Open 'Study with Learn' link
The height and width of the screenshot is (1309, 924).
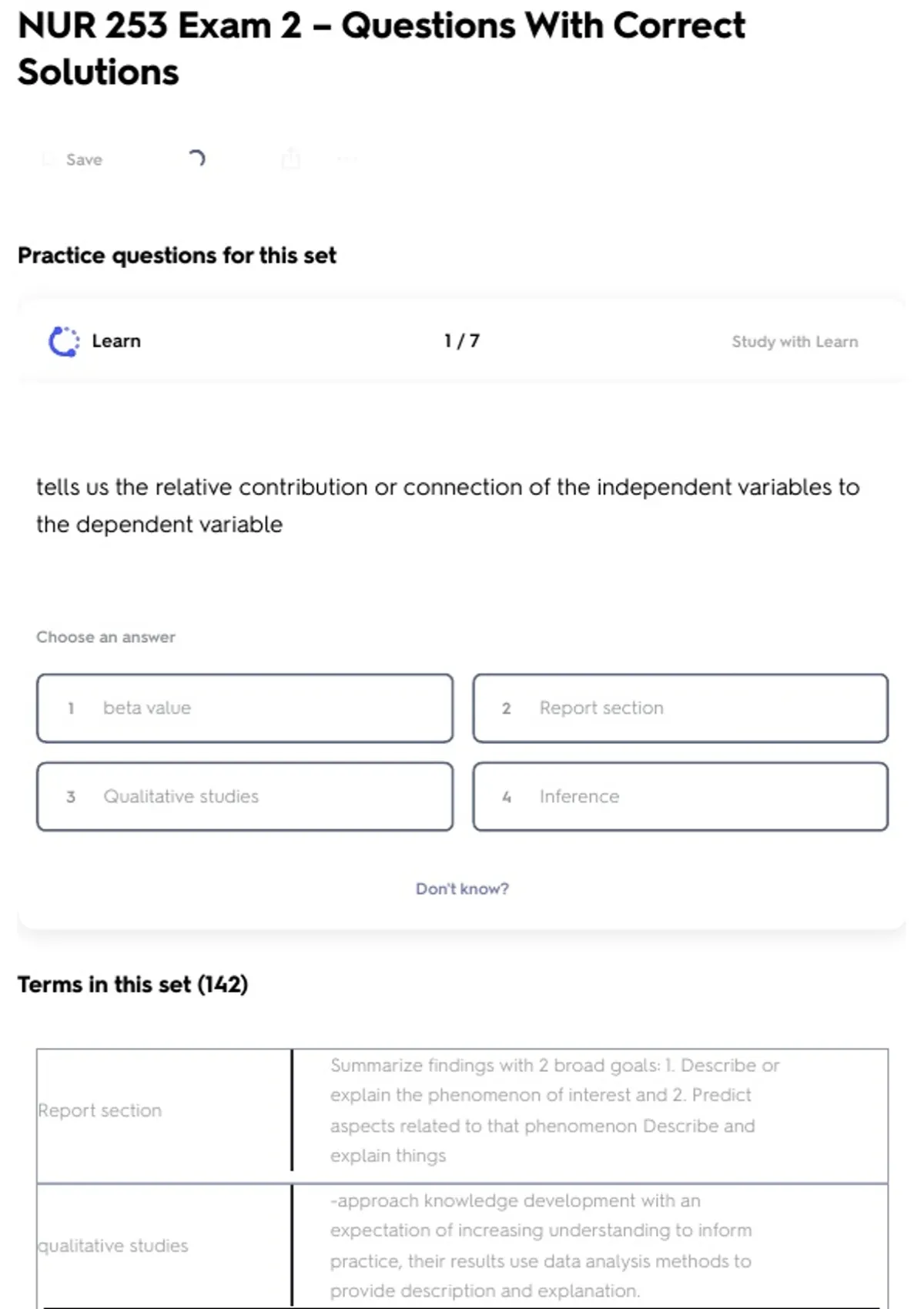click(x=795, y=342)
